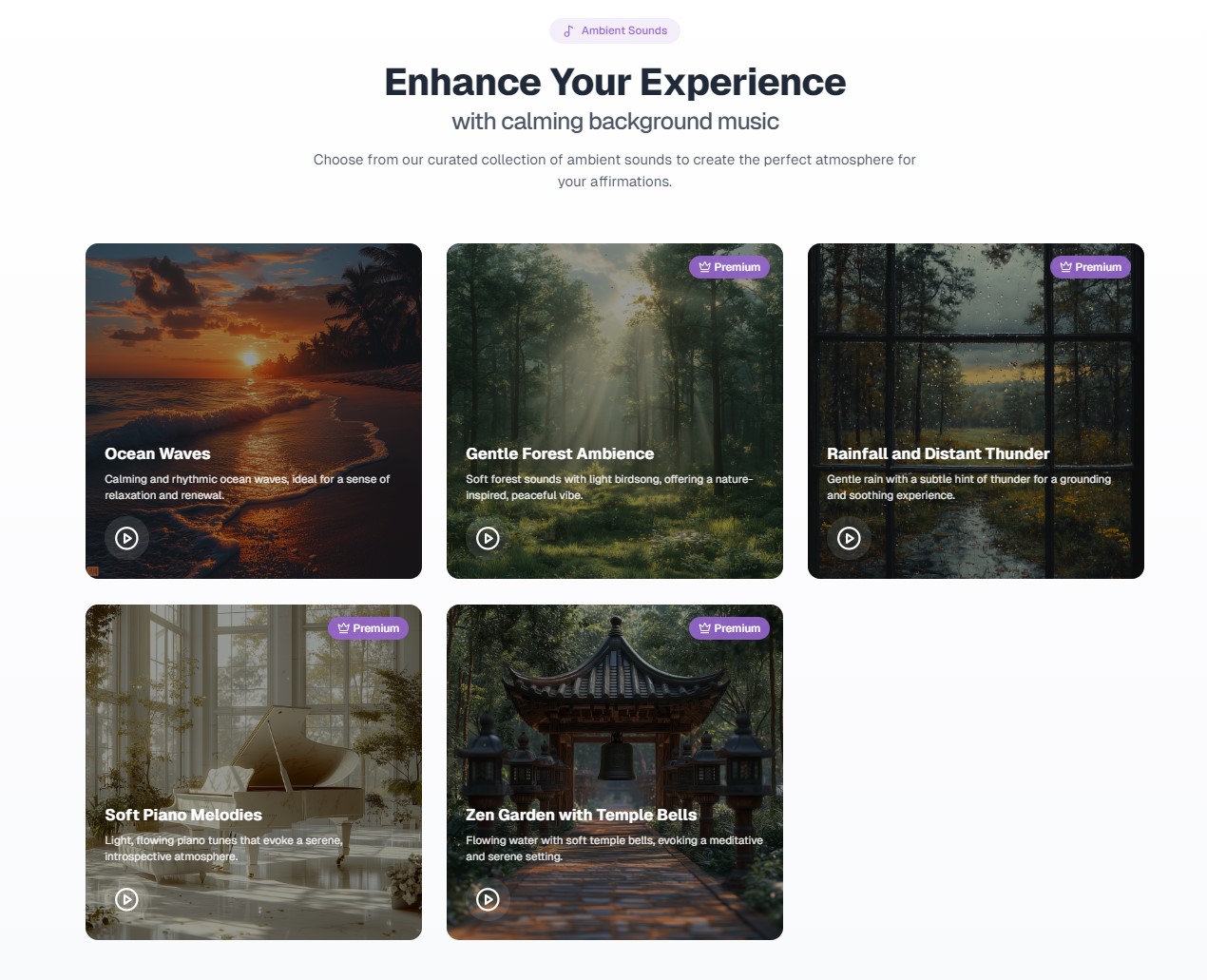Open the Rainfall and Distant Thunder card
The width and height of the screenshot is (1207, 980).
click(x=975, y=361)
